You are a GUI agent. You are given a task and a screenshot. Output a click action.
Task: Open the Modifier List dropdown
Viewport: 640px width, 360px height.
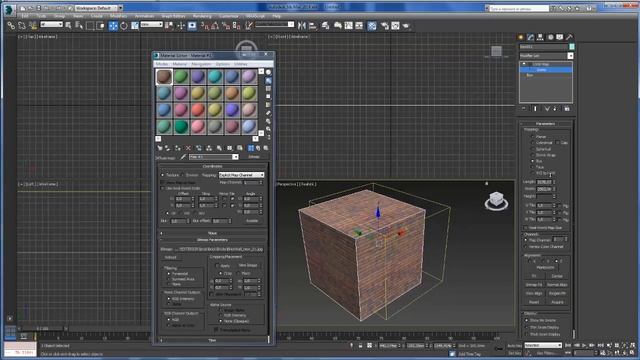click(570, 56)
